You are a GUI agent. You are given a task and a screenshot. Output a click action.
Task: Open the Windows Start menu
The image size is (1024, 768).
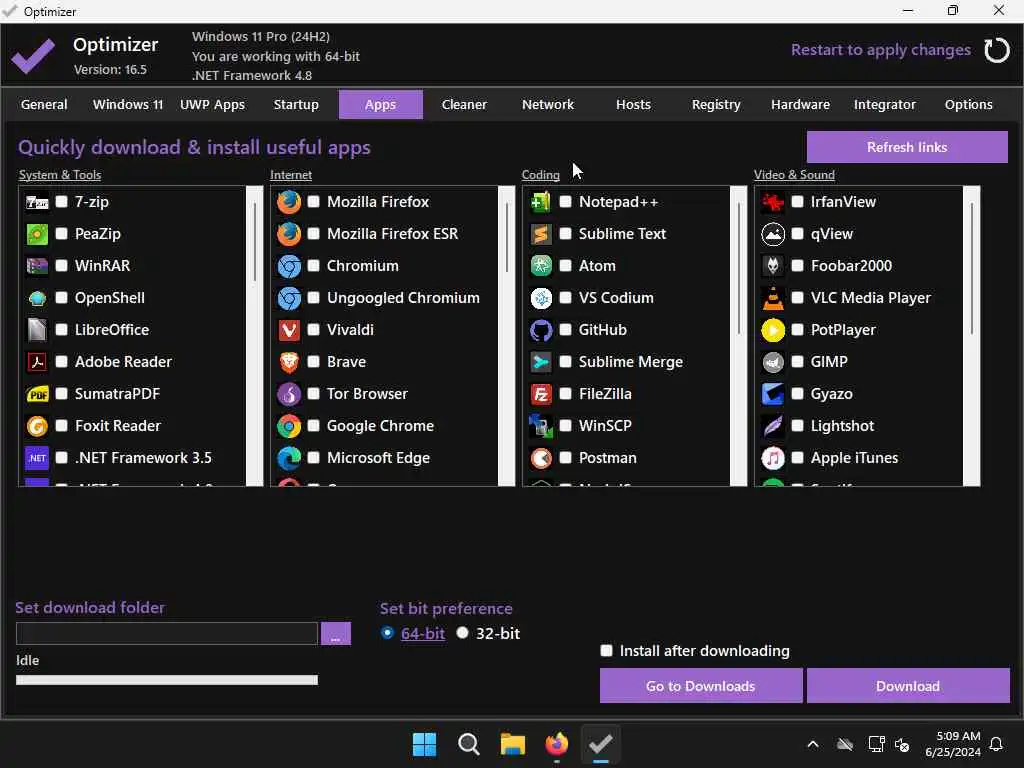[424, 744]
